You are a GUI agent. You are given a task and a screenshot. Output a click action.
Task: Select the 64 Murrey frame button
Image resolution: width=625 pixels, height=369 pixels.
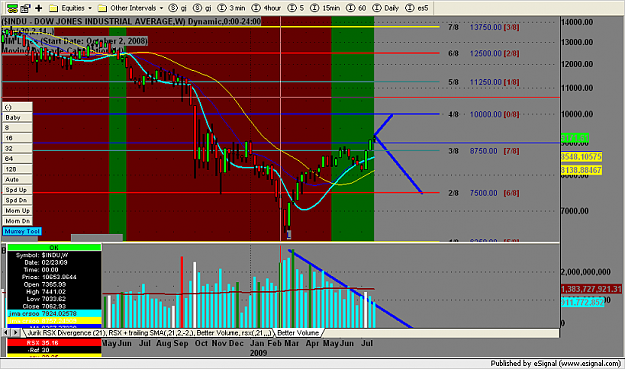(x=17, y=159)
